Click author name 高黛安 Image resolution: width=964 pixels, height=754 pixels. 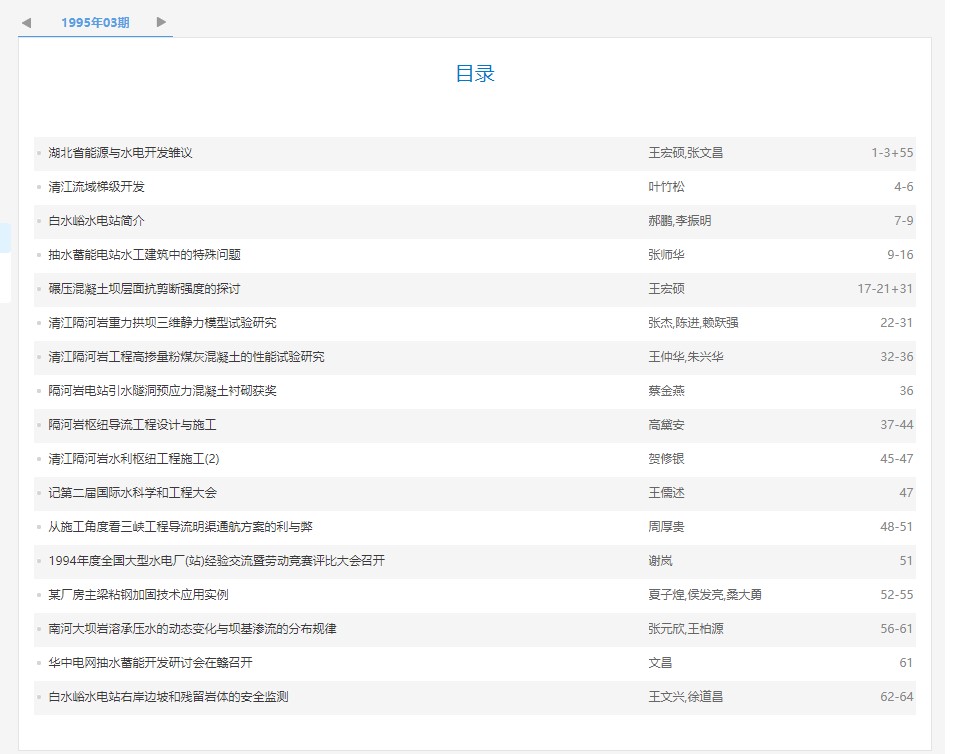666,425
